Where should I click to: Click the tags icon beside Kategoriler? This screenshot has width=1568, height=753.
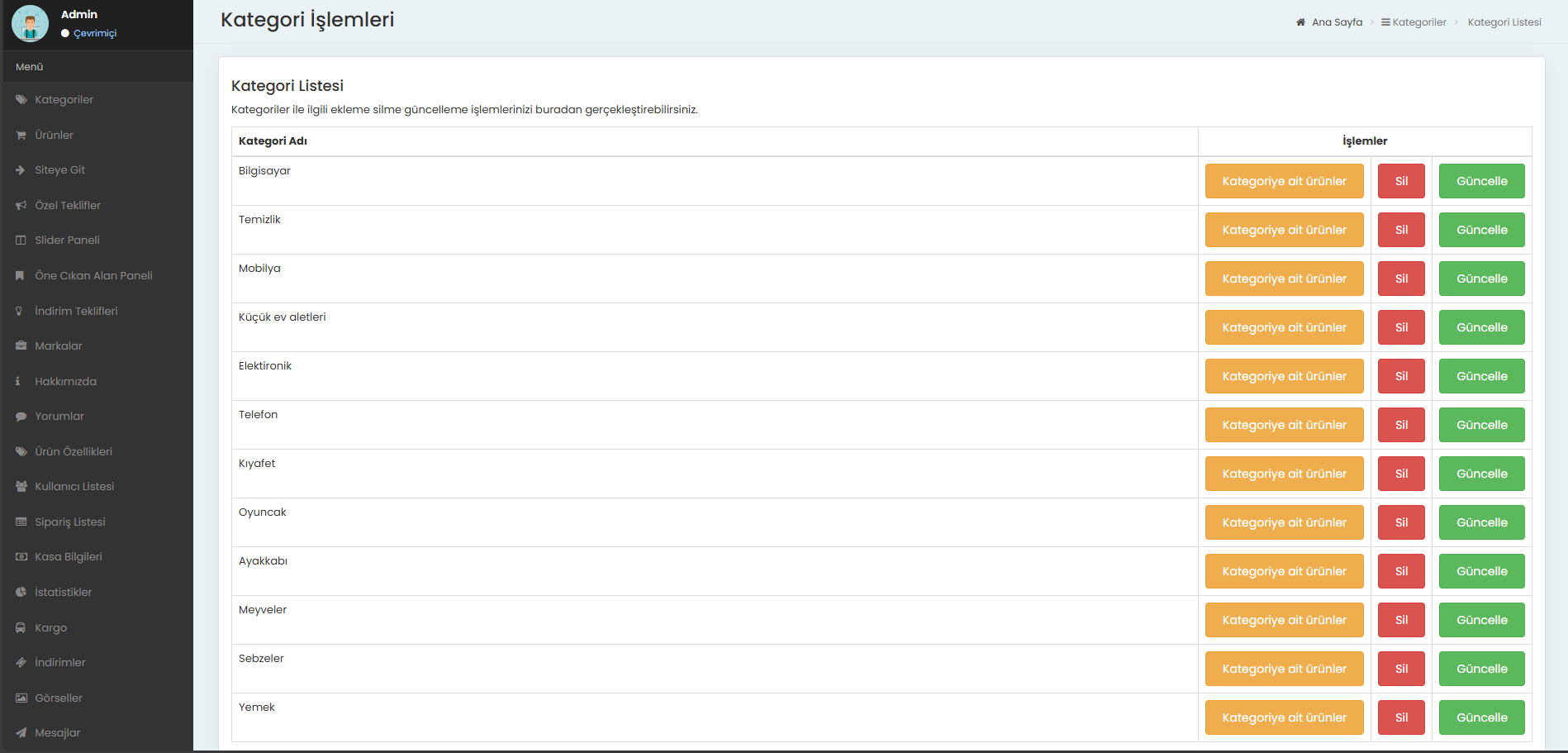(21, 100)
